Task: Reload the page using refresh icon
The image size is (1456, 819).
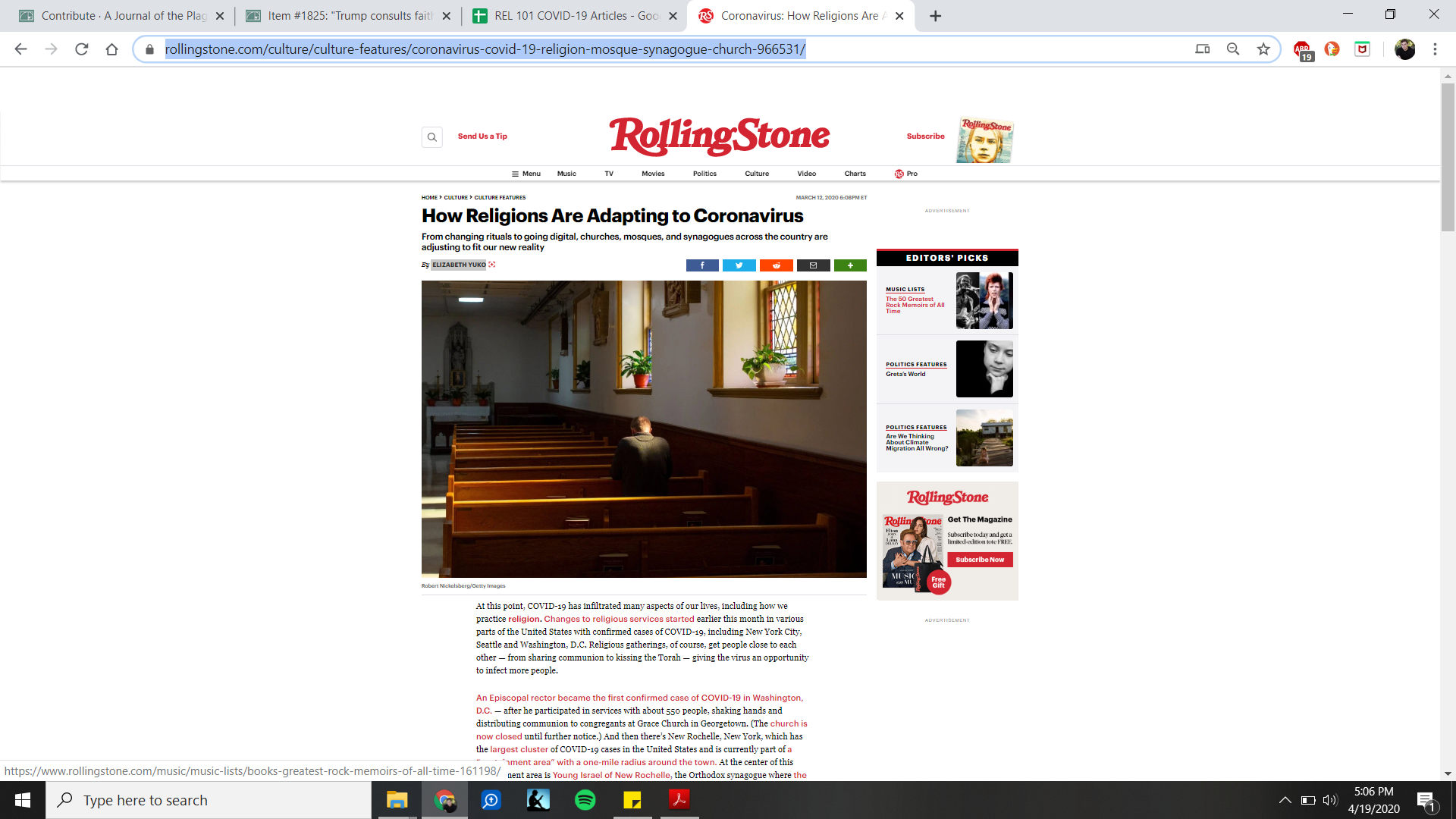Action: (x=82, y=49)
